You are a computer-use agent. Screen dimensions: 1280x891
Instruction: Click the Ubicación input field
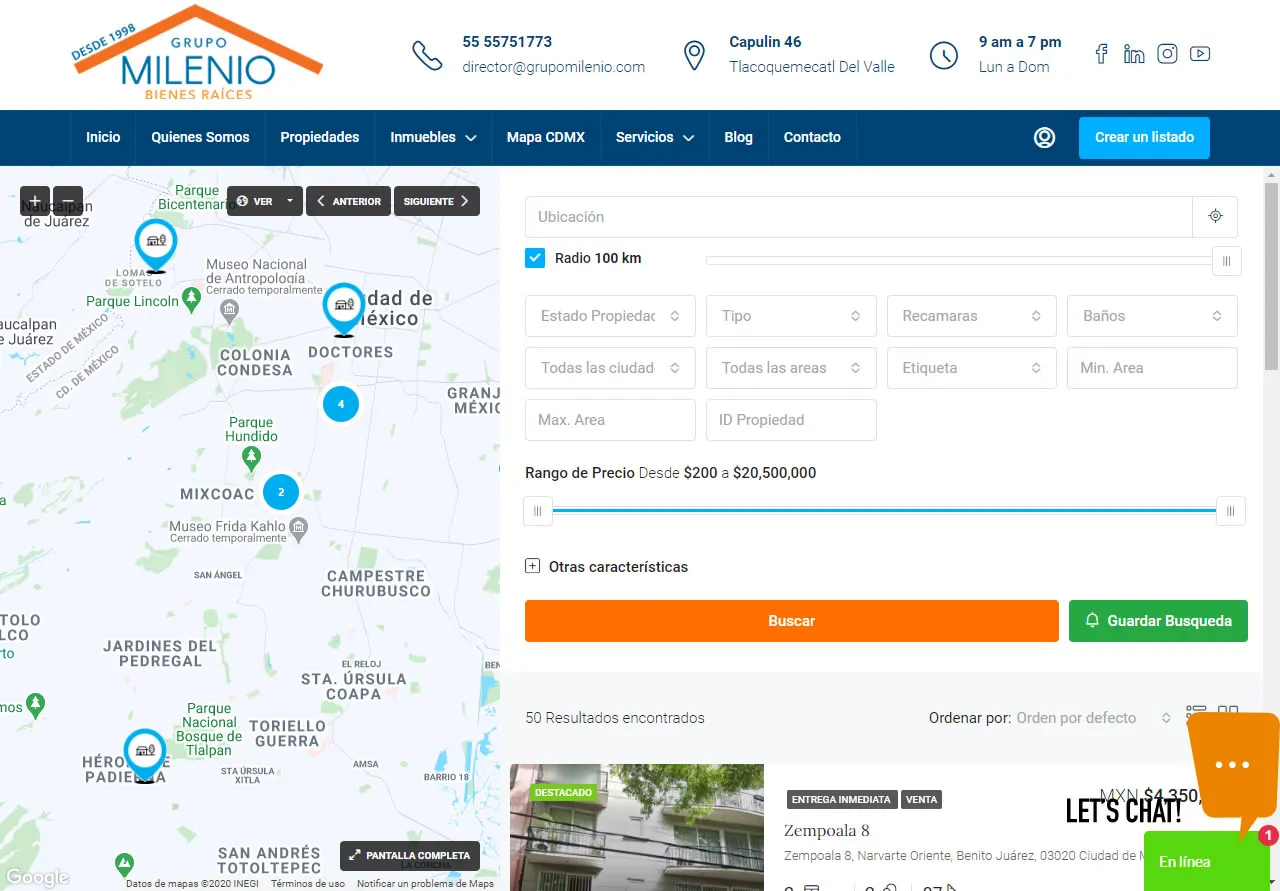(x=859, y=216)
